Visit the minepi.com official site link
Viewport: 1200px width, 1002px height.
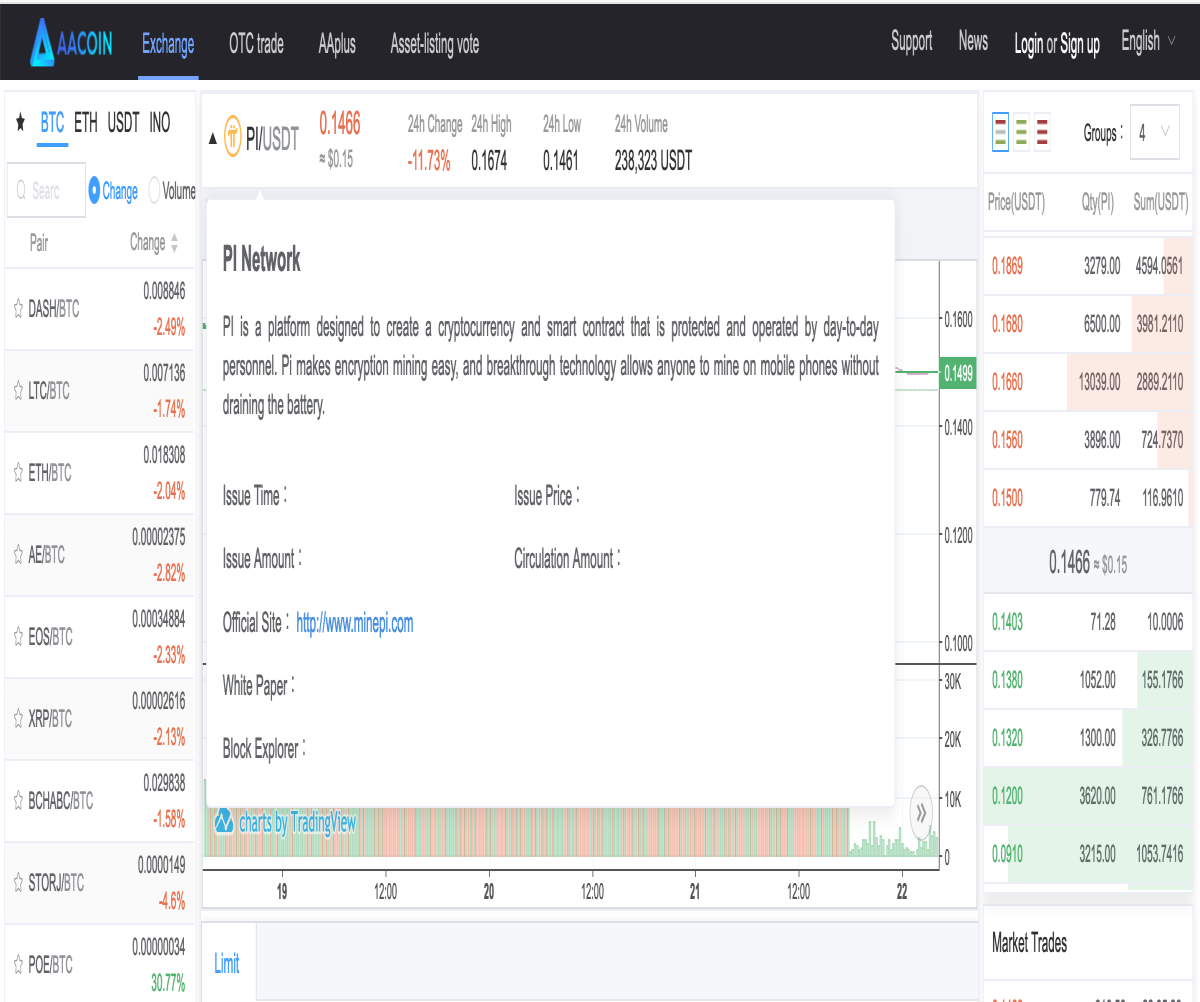pyautogui.click(x=355, y=623)
